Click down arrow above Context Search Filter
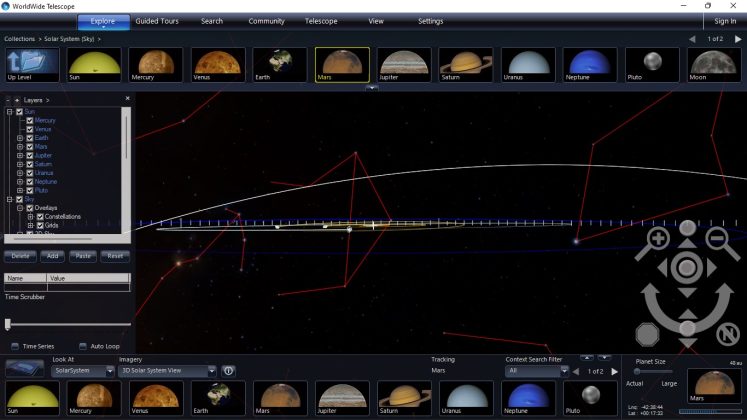 (604, 358)
